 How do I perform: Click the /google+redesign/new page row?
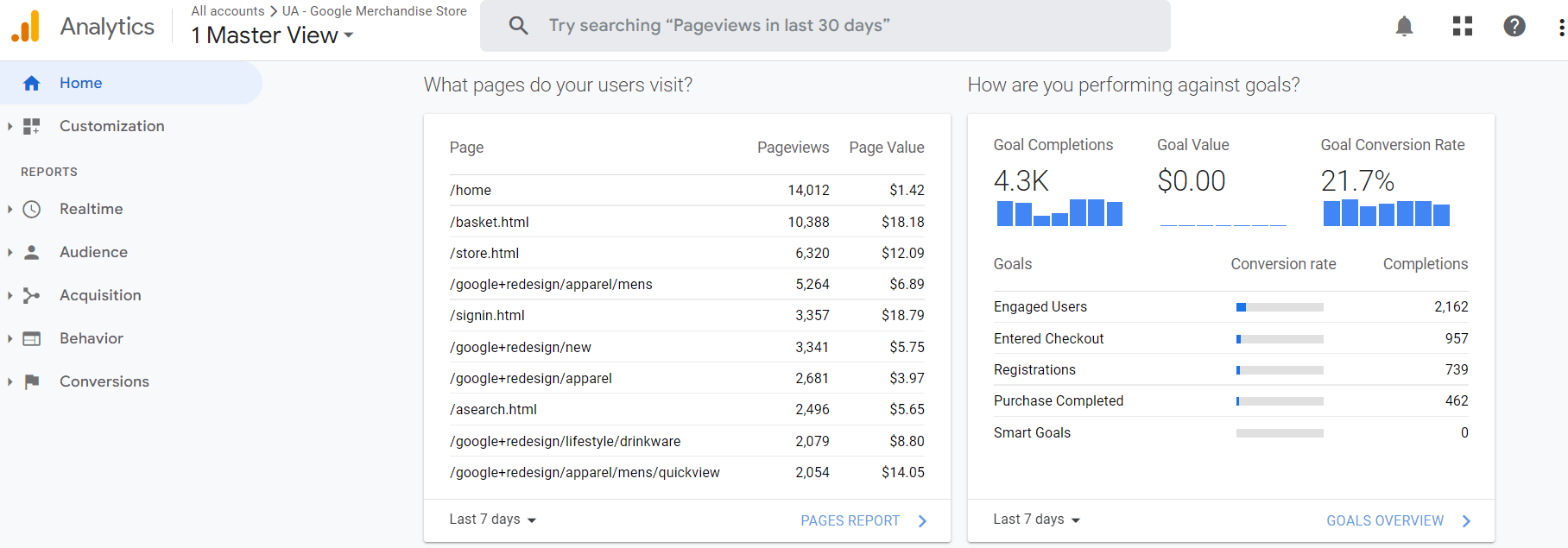click(686, 347)
